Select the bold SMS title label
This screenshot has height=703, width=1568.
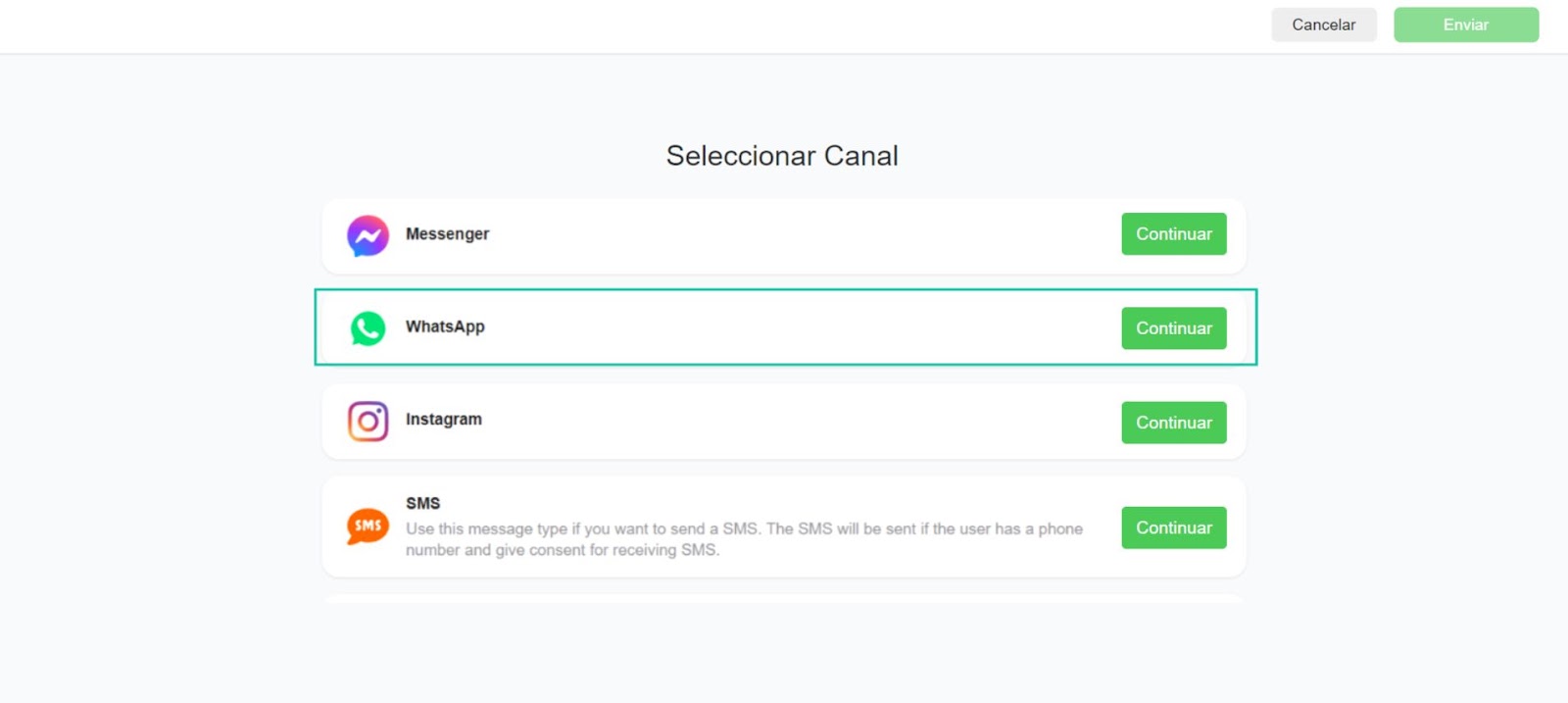pos(423,503)
